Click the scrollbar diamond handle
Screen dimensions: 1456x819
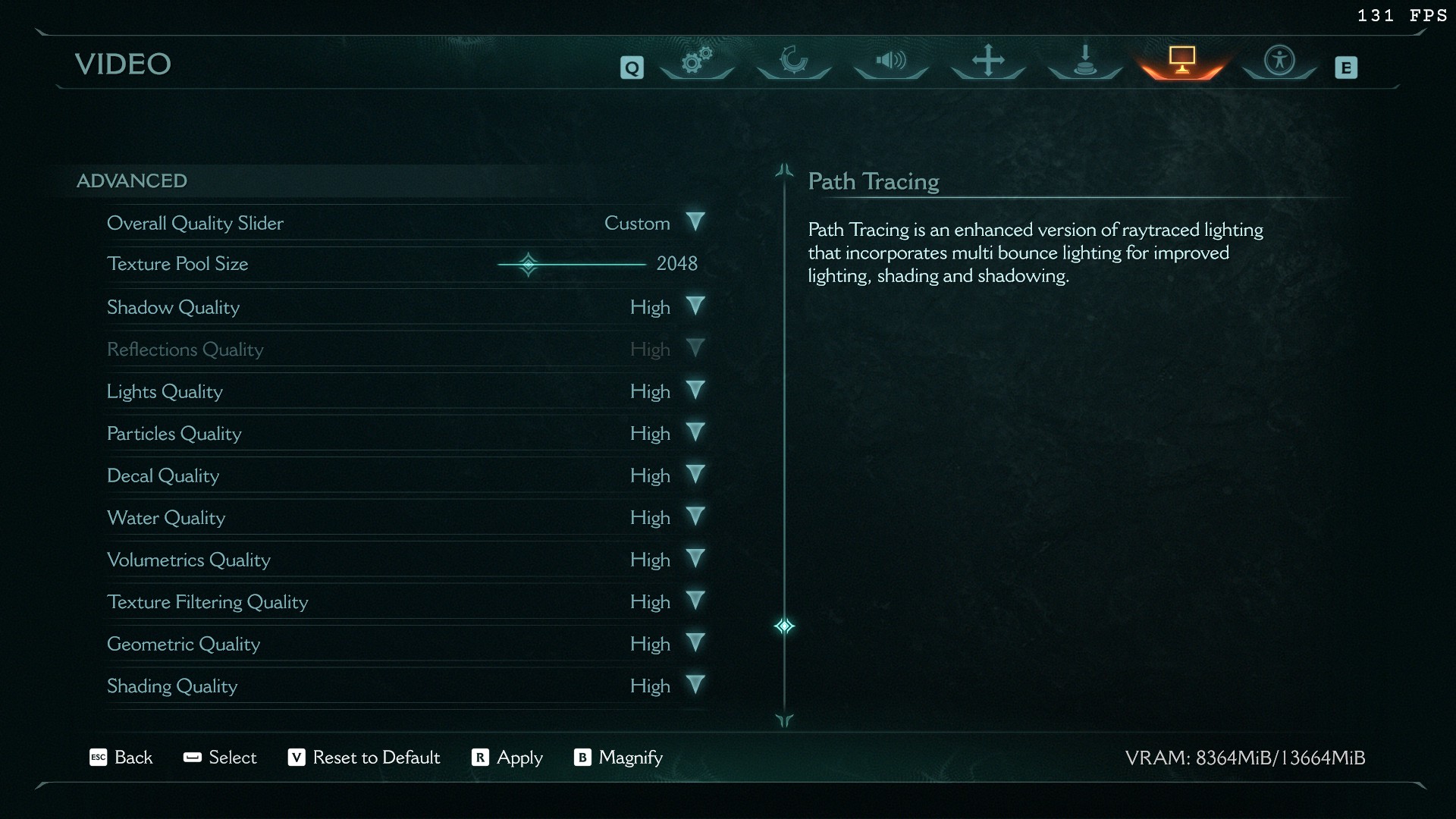784,626
